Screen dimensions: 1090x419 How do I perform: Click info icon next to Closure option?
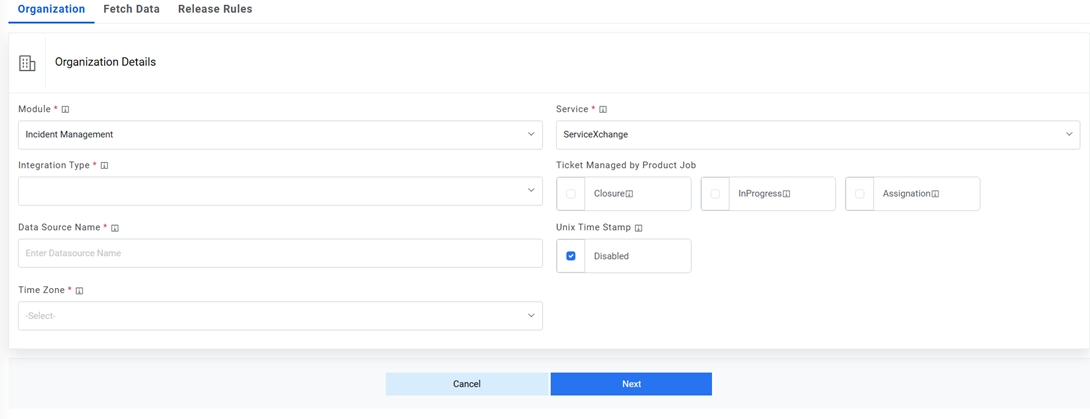pyautogui.click(x=630, y=194)
